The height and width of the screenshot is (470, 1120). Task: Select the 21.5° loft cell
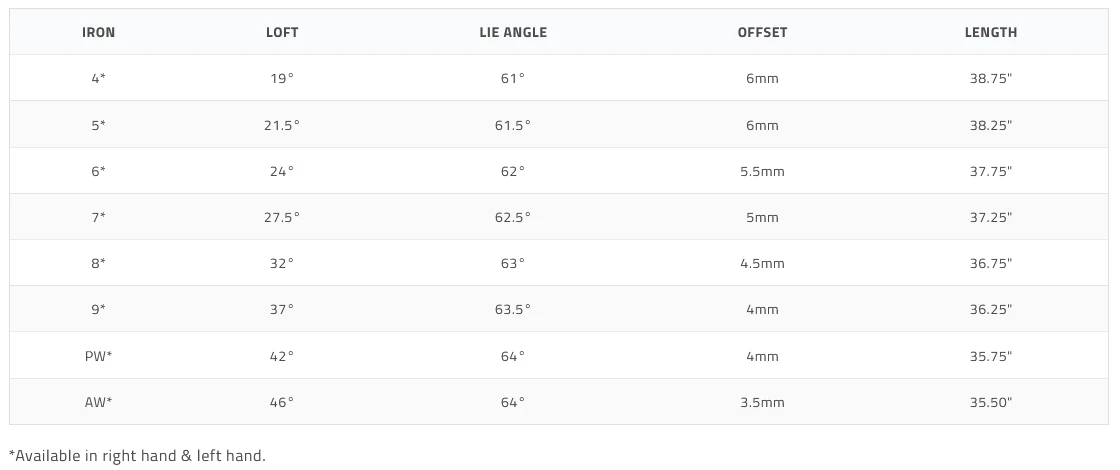pos(282,125)
